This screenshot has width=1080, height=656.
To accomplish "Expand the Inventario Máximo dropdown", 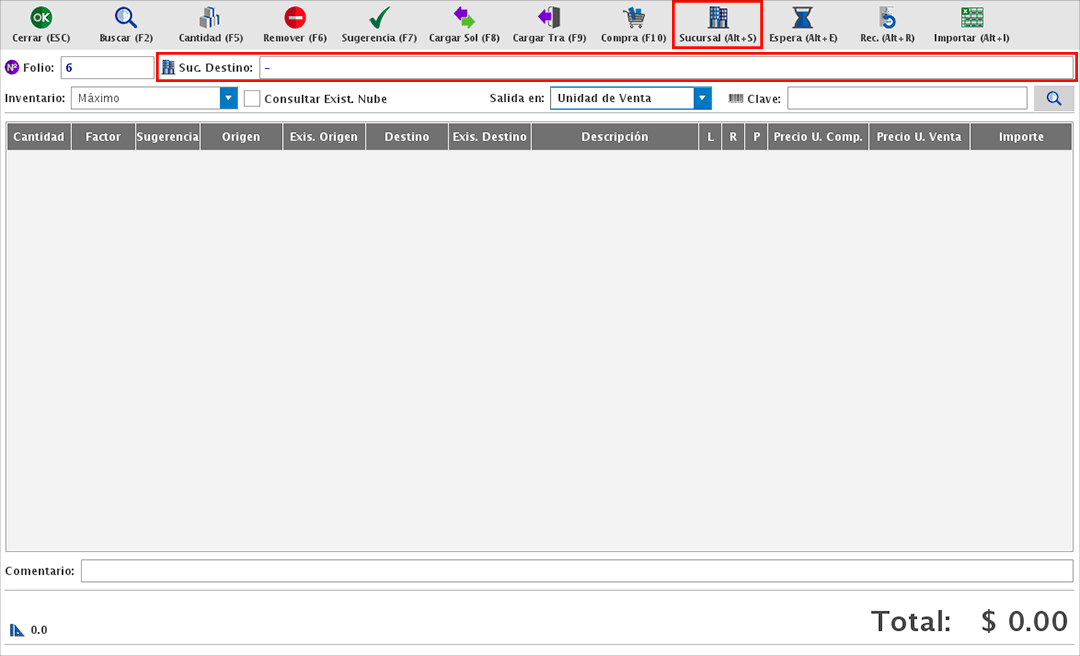I will 229,98.
